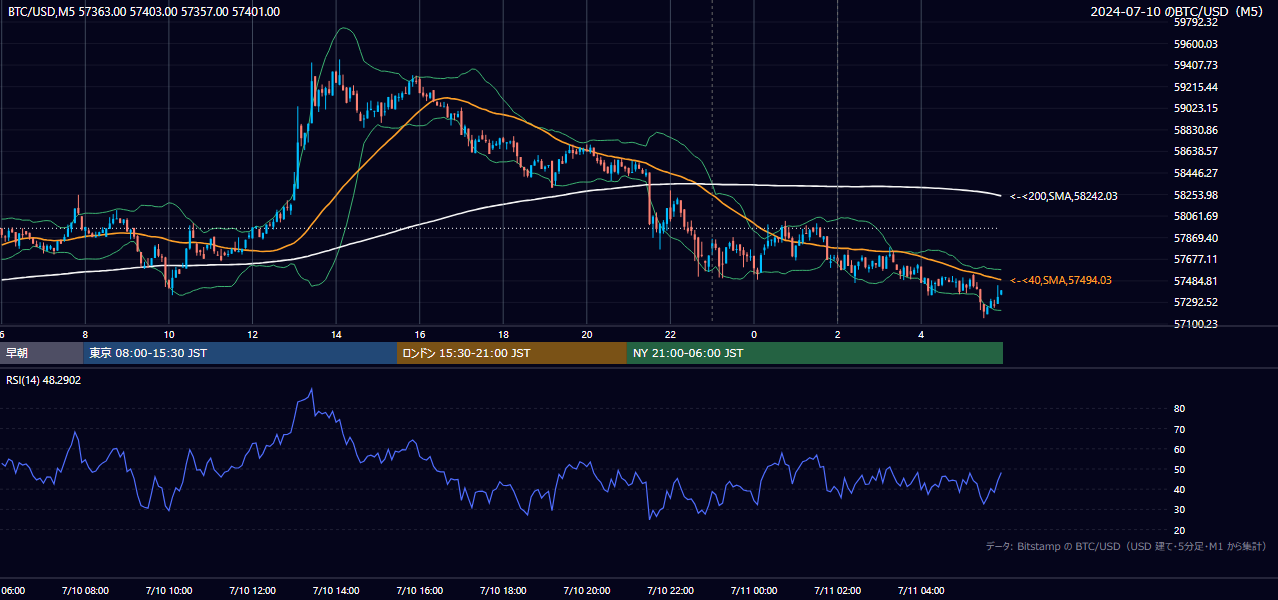Select price axis value 59023.15
The image size is (1278, 600).
pos(1195,108)
